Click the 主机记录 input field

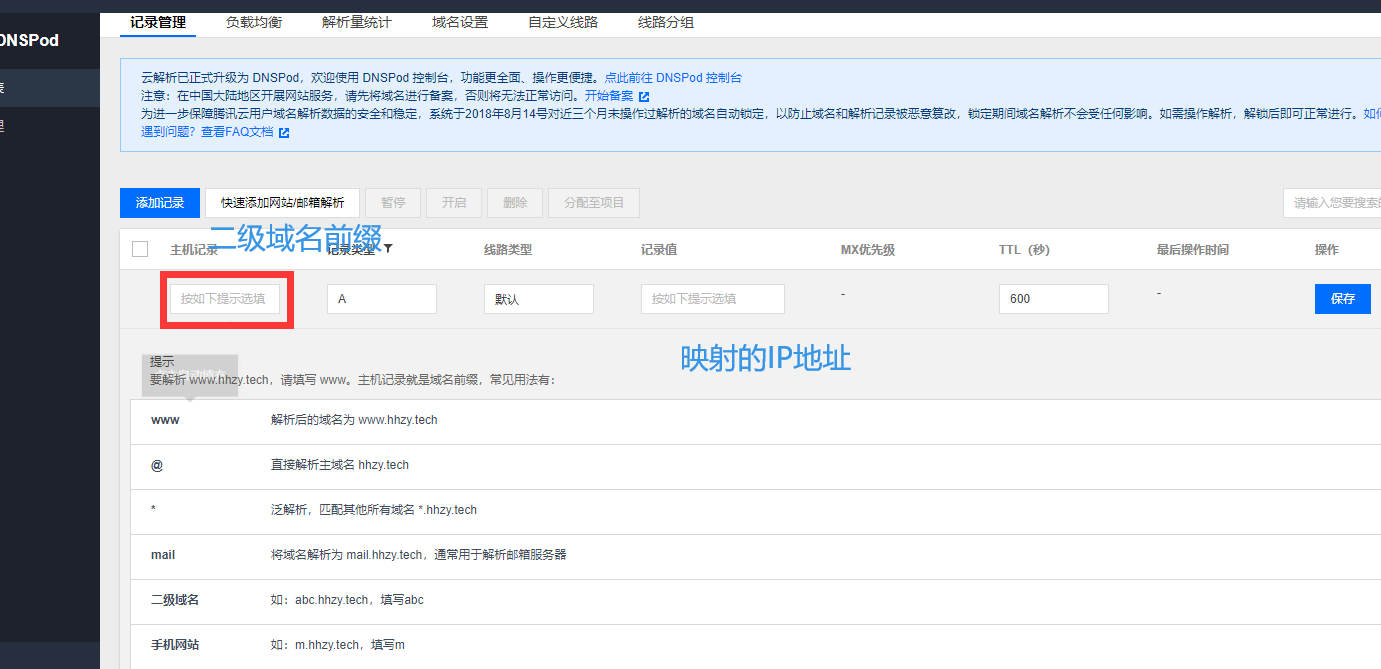click(x=225, y=298)
